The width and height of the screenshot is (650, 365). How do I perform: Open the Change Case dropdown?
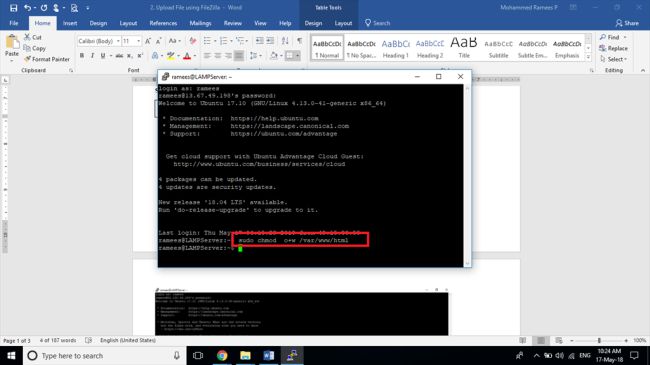click(174, 41)
